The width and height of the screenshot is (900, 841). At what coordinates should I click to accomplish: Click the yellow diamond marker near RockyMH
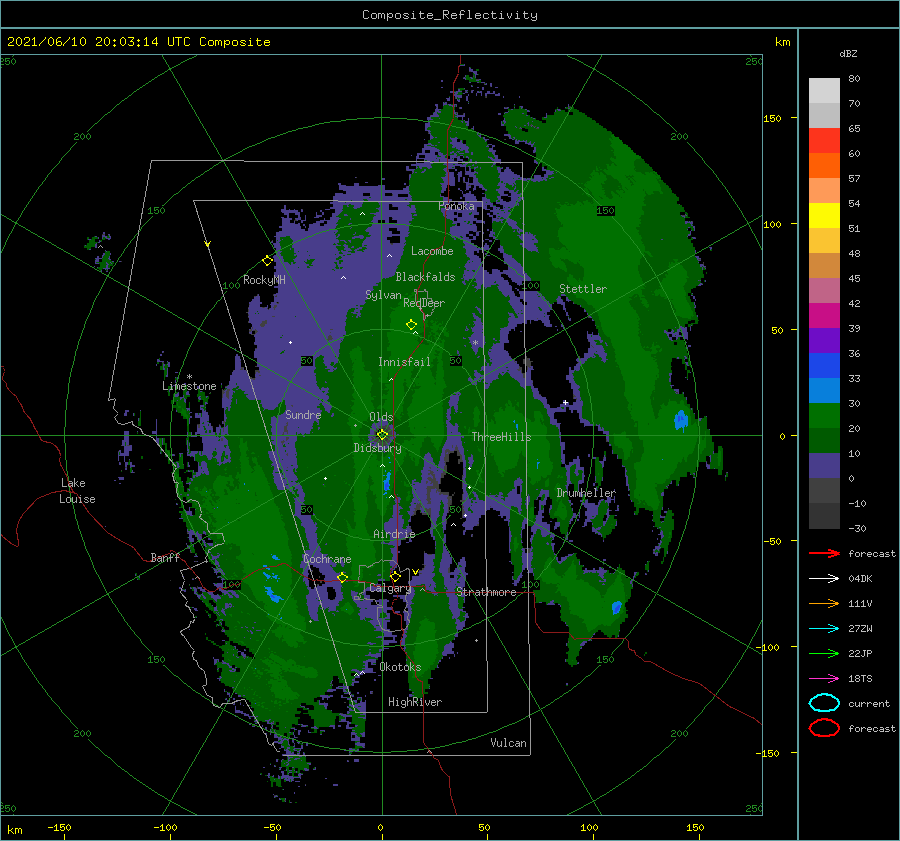267,261
